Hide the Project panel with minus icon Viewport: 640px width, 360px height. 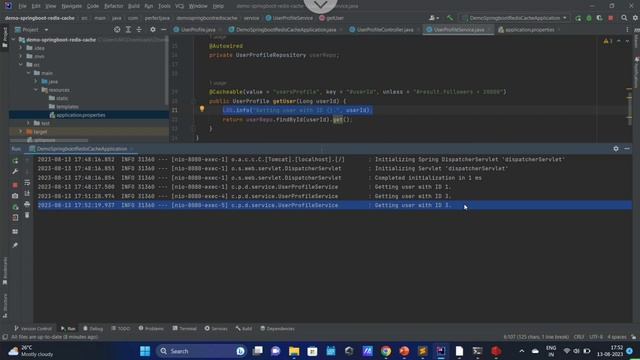[x=164, y=29]
